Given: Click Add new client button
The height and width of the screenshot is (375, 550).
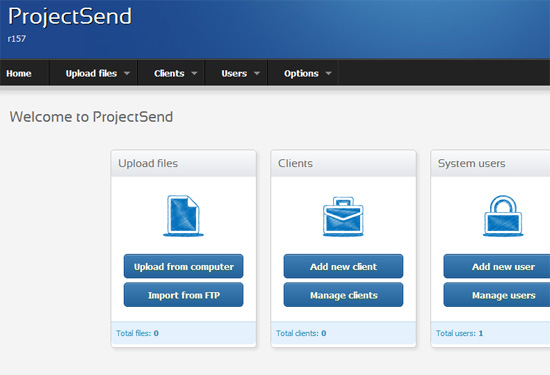Looking at the screenshot, I should [x=343, y=266].
